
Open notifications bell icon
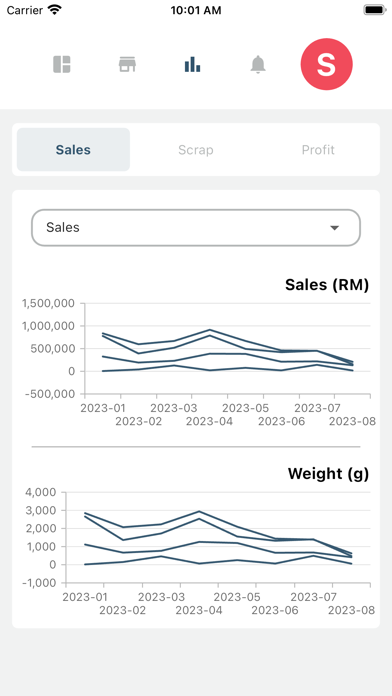point(257,64)
